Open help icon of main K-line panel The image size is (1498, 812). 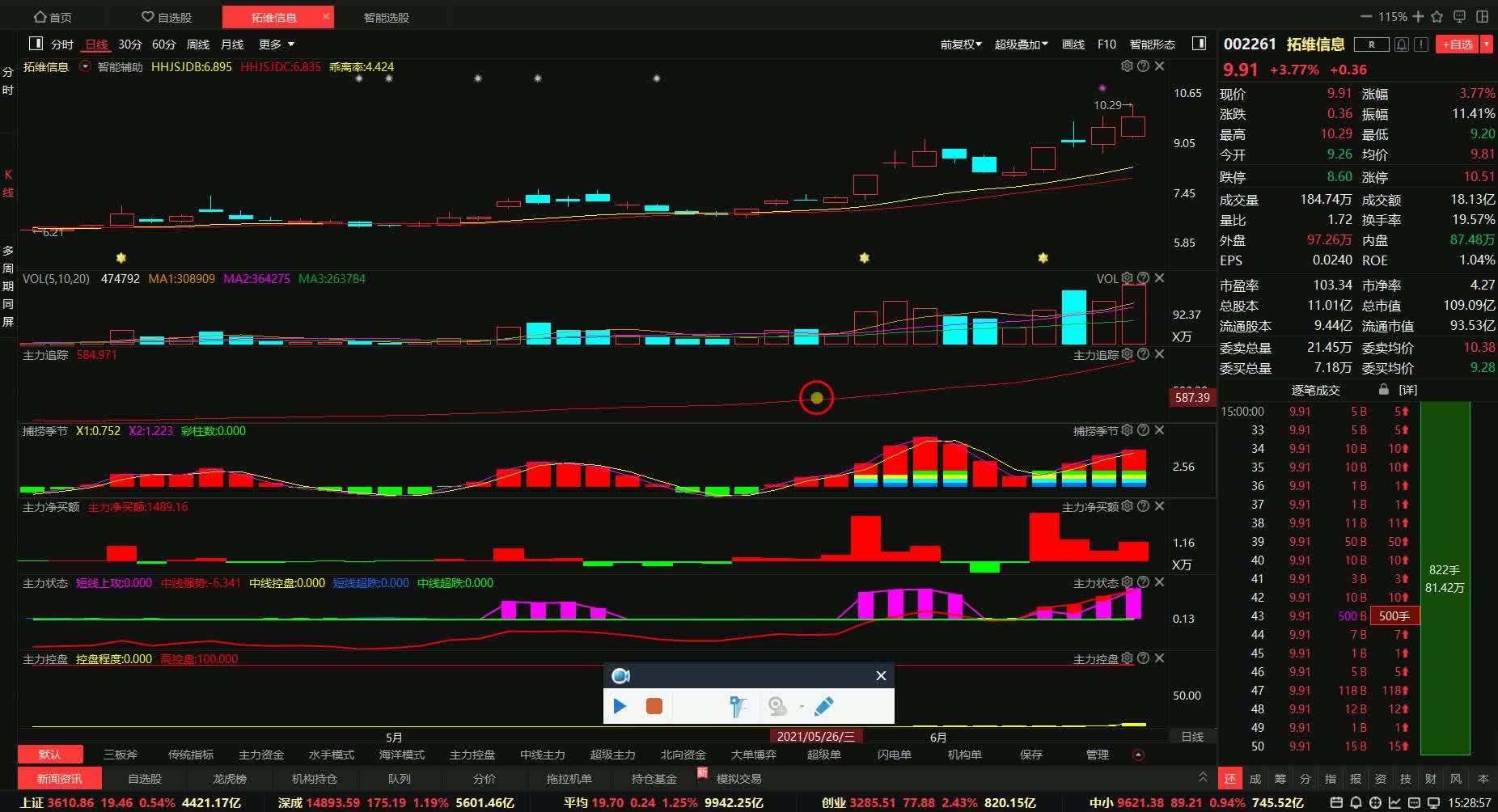coord(1143,66)
